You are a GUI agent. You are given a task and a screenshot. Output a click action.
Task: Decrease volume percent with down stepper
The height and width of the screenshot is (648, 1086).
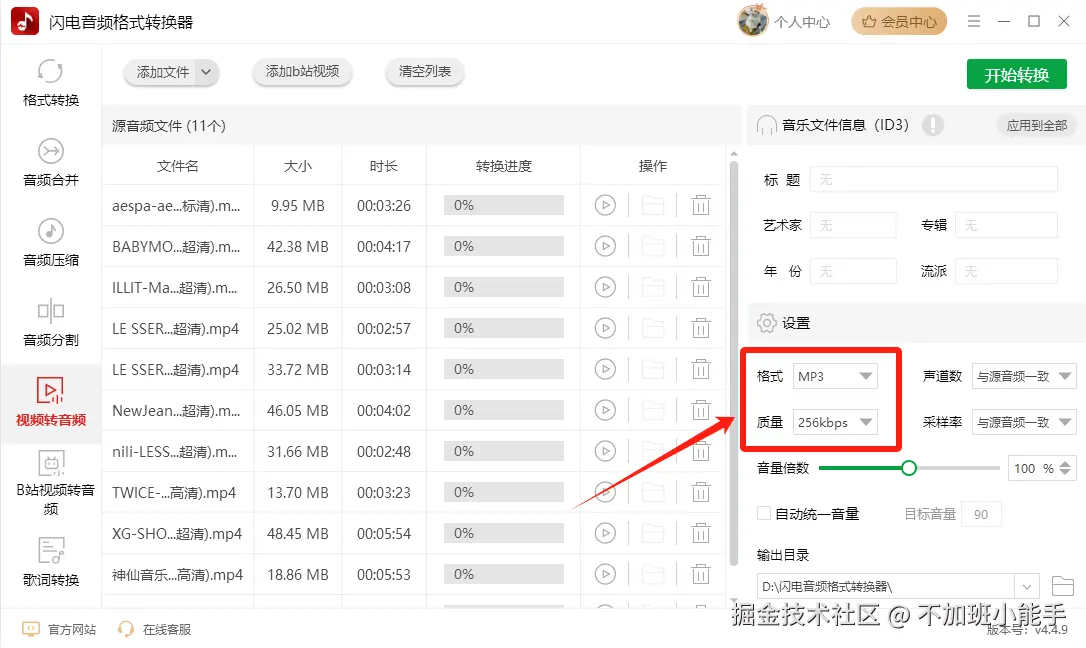(1065, 474)
